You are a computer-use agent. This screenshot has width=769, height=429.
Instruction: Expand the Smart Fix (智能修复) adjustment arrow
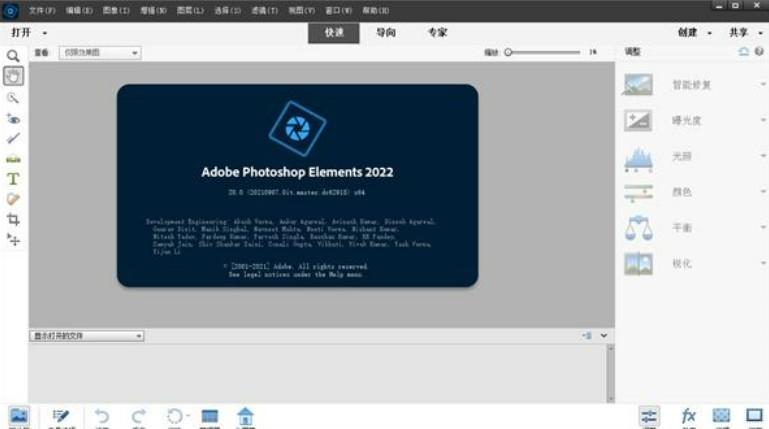point(763,84)
